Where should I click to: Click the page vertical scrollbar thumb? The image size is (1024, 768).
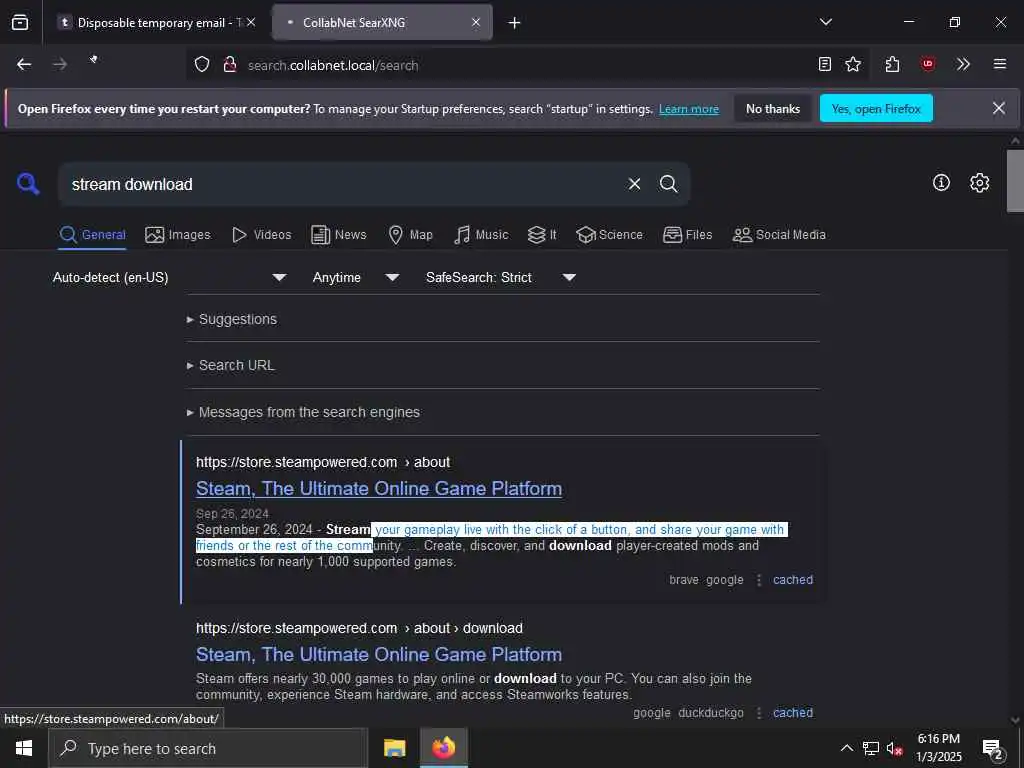1015,181
